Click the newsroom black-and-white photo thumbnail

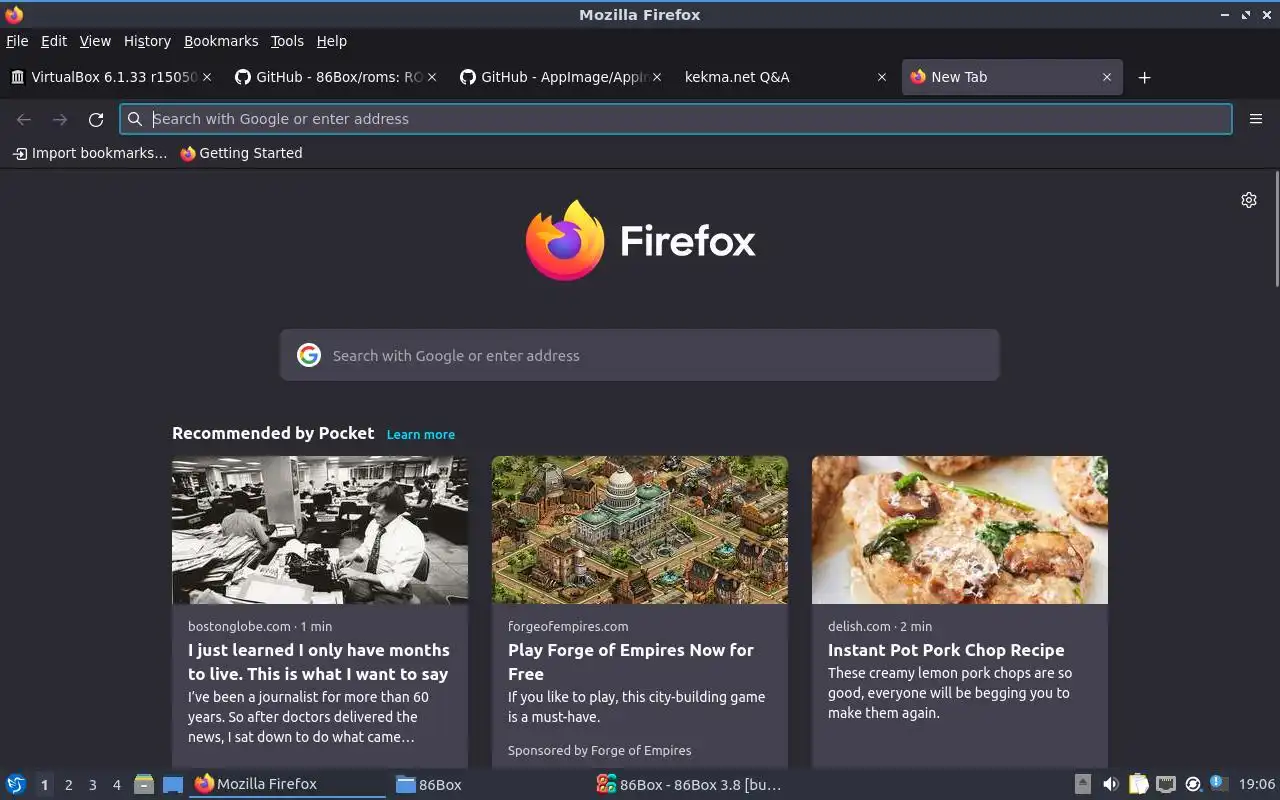320,530
